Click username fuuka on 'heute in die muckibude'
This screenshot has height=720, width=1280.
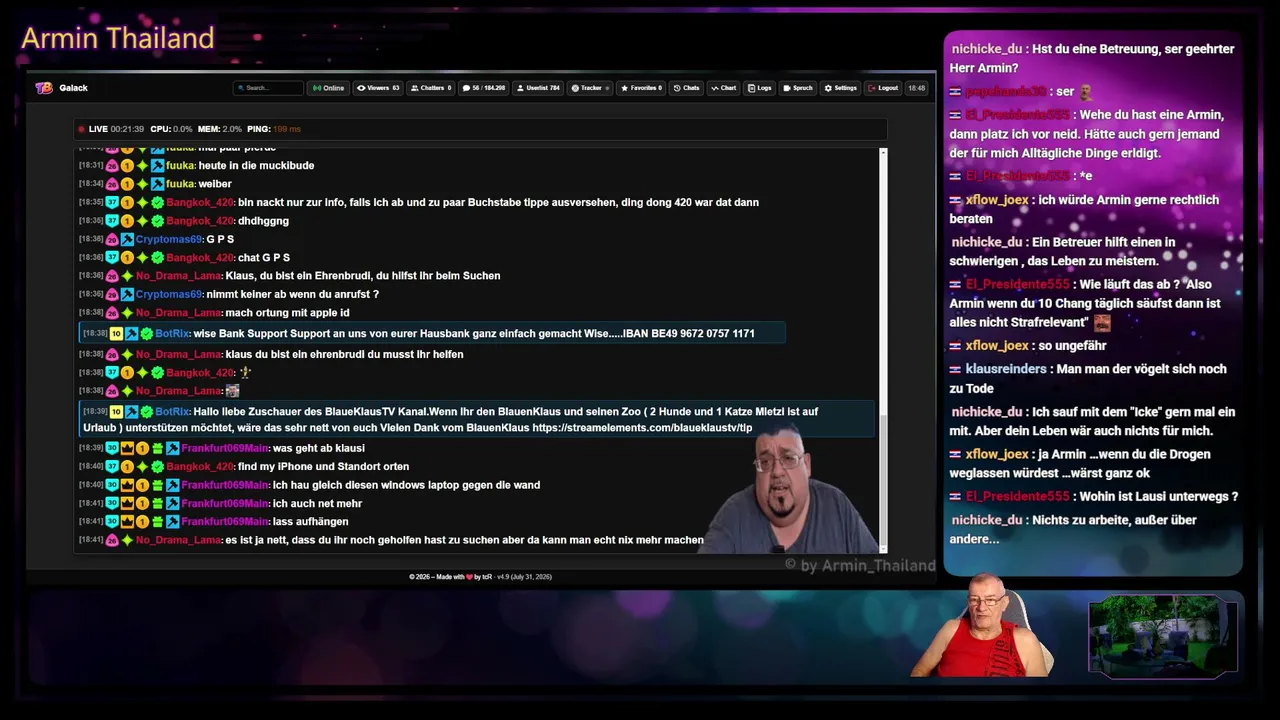point(181,165)
